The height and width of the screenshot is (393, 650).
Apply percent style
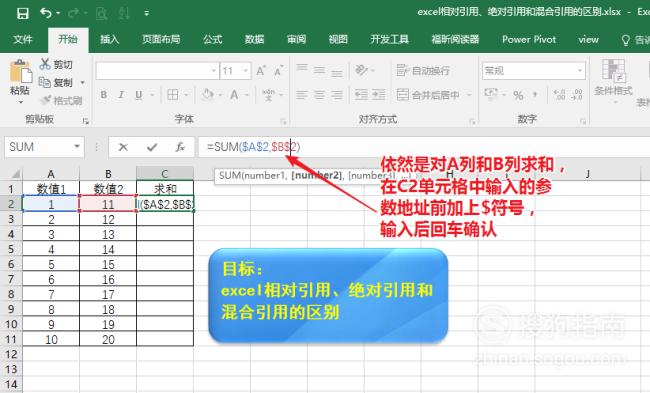(x=518, y=95)
